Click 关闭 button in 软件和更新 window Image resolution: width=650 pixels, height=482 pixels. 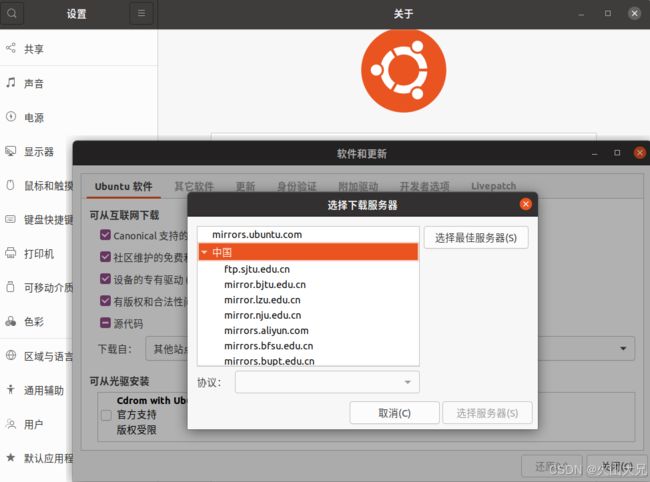point(617,466)
